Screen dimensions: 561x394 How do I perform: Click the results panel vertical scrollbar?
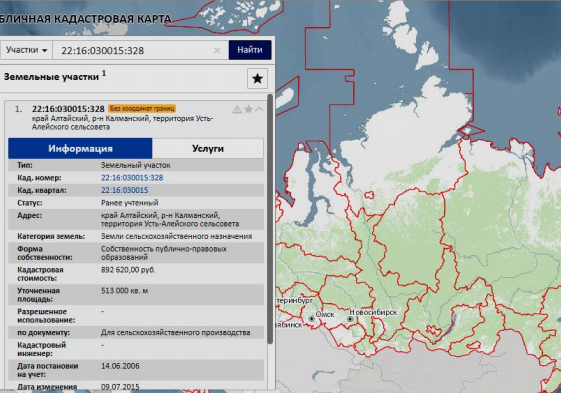[270, 218]
